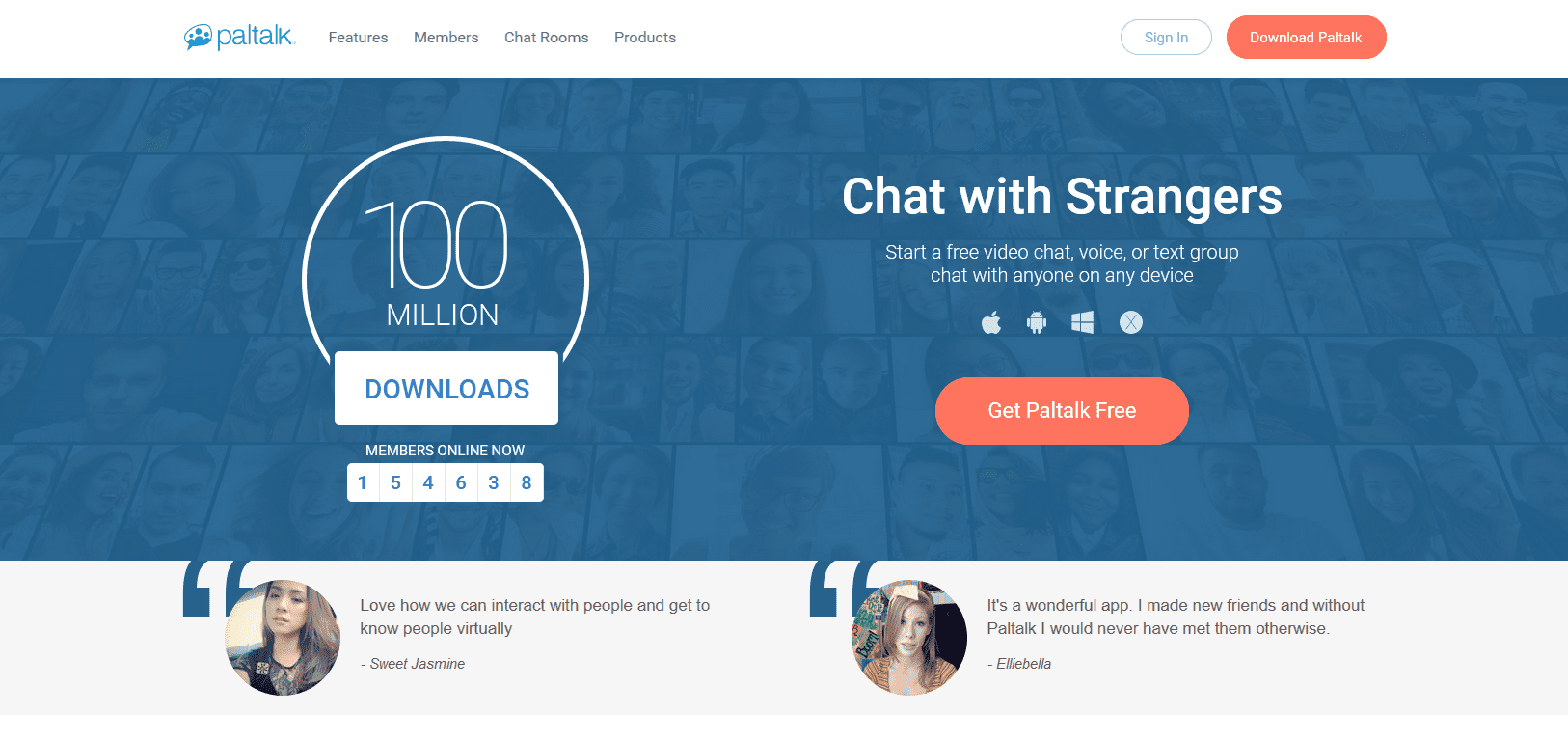Click the 100 Million circle graphic

pos(446,251)
